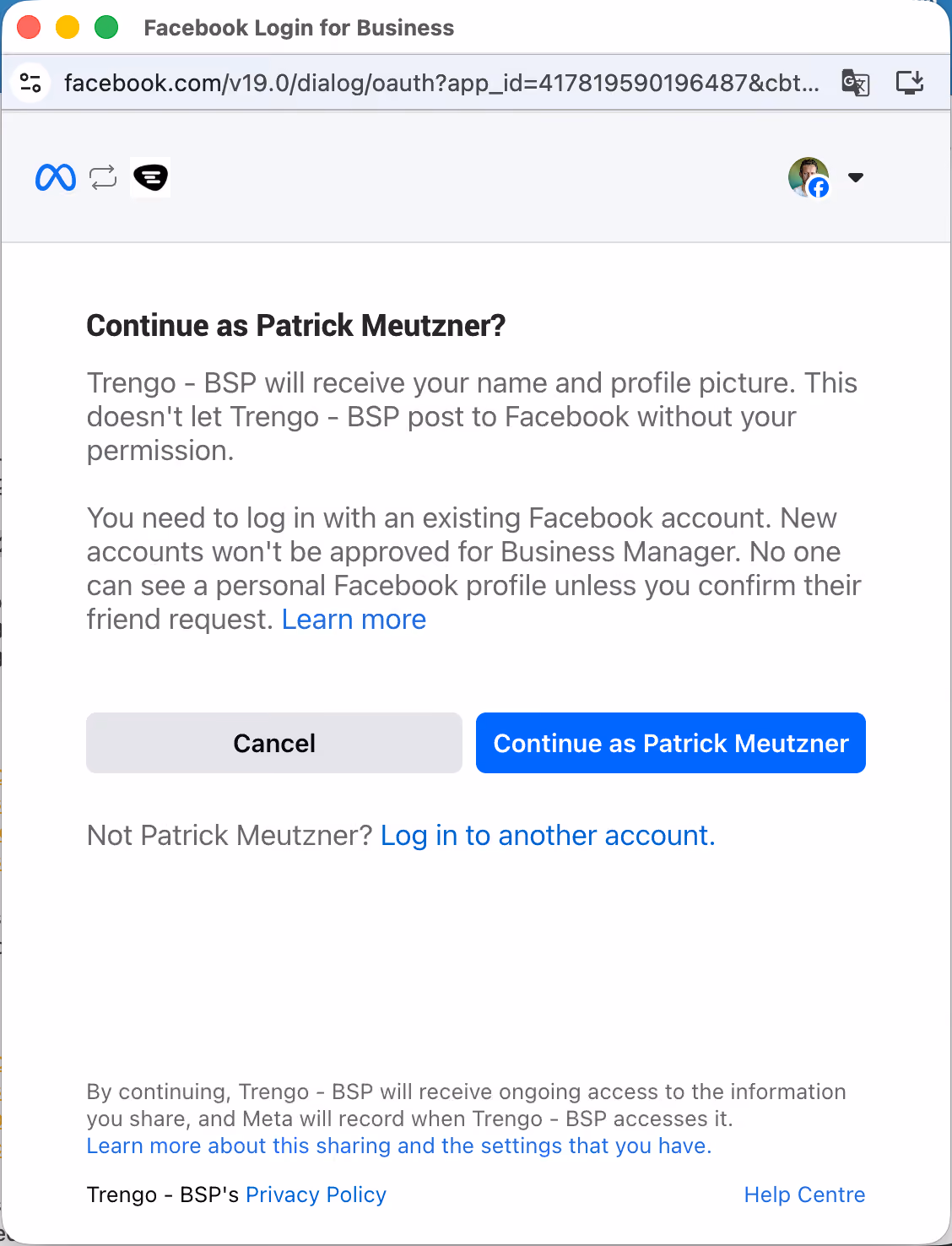952x1246 pixels.
Task: Click the install app icon in address bar
Action: coord(910,83)
